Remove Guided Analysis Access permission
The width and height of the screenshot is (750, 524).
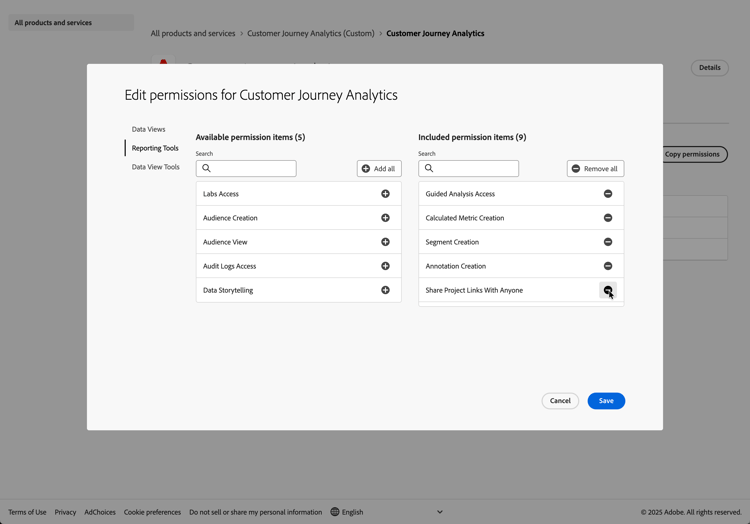click(x=608, y=194)
